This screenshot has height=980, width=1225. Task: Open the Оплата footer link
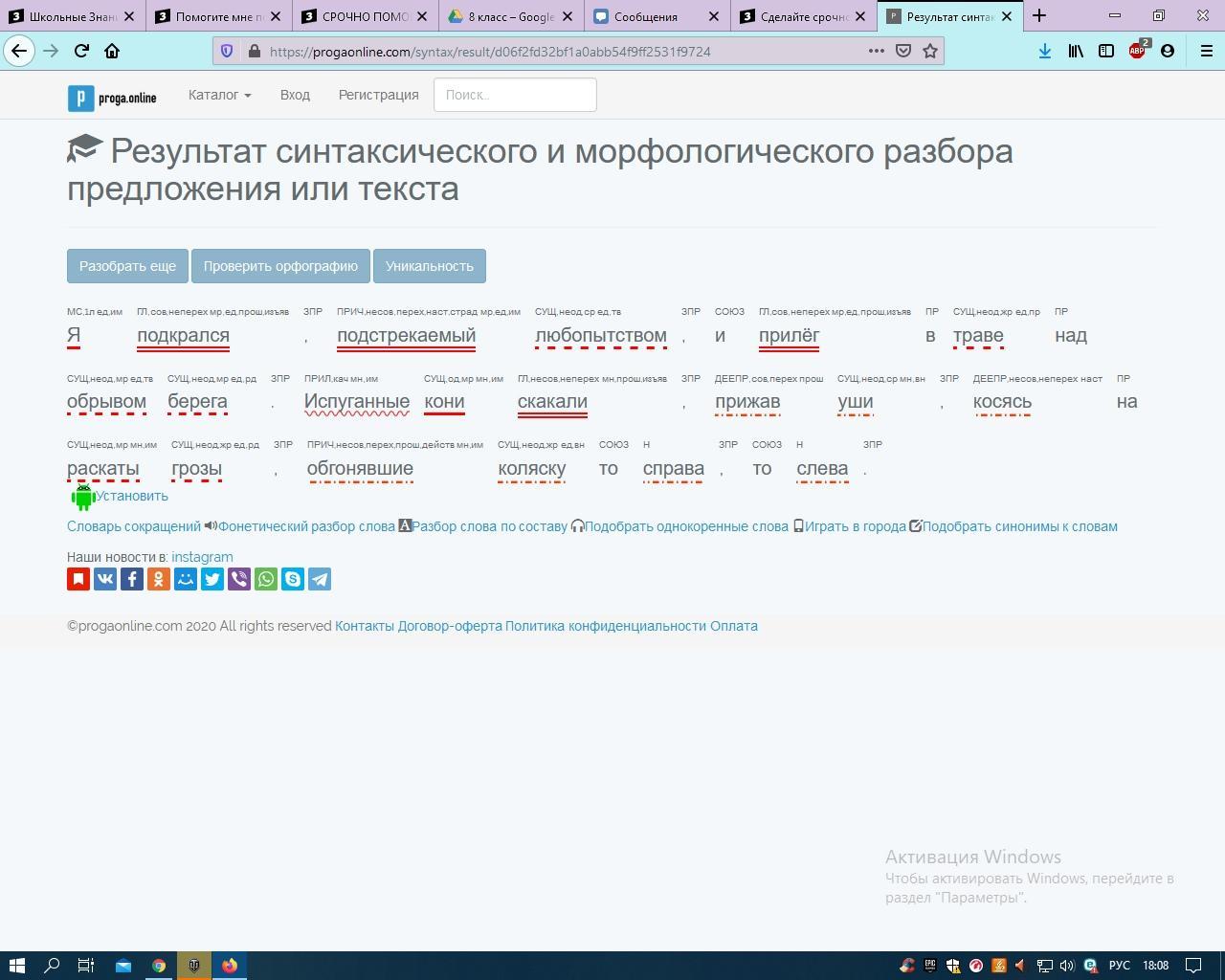[x=734, y=626]
